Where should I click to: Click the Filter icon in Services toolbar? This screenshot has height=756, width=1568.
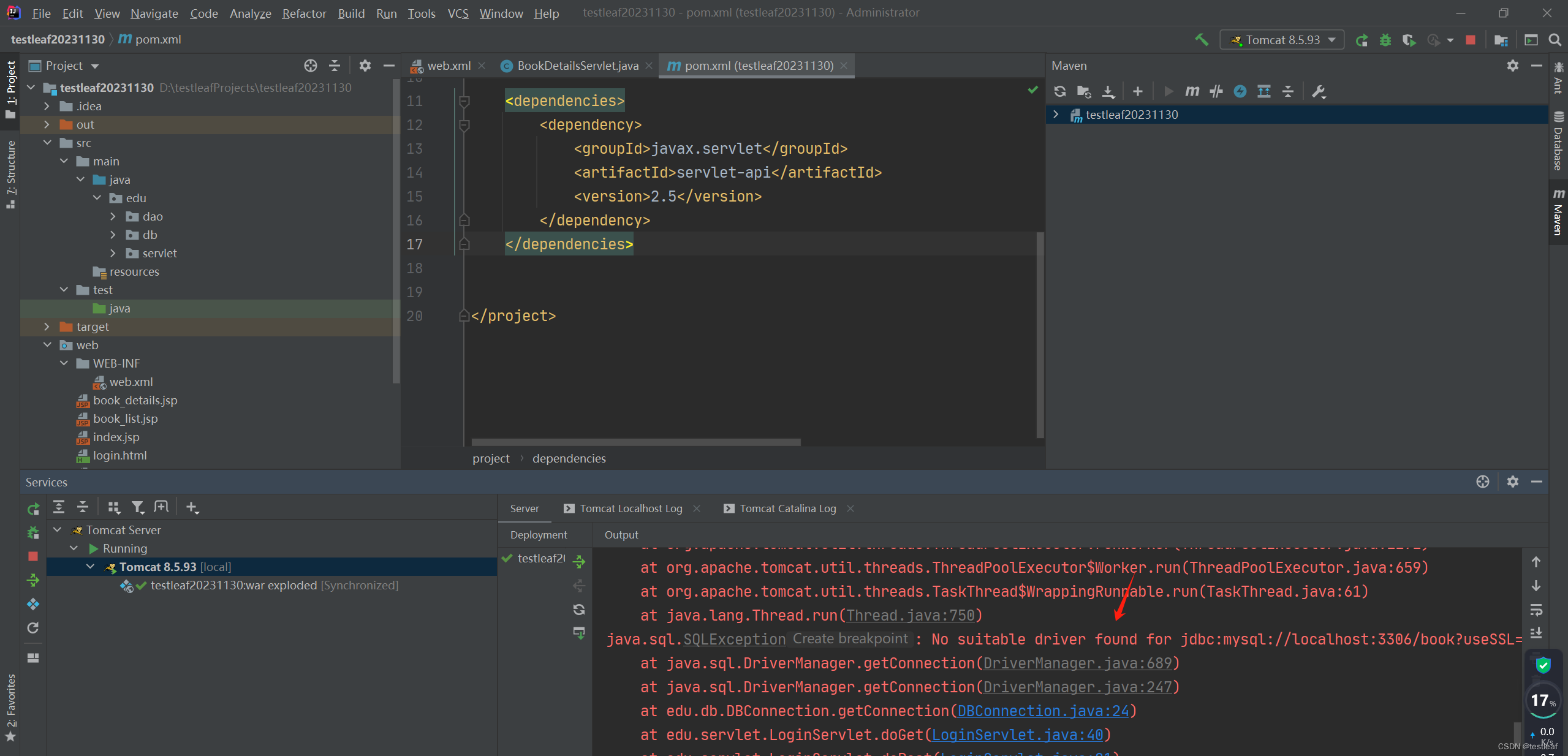click(x=137, y=507)
